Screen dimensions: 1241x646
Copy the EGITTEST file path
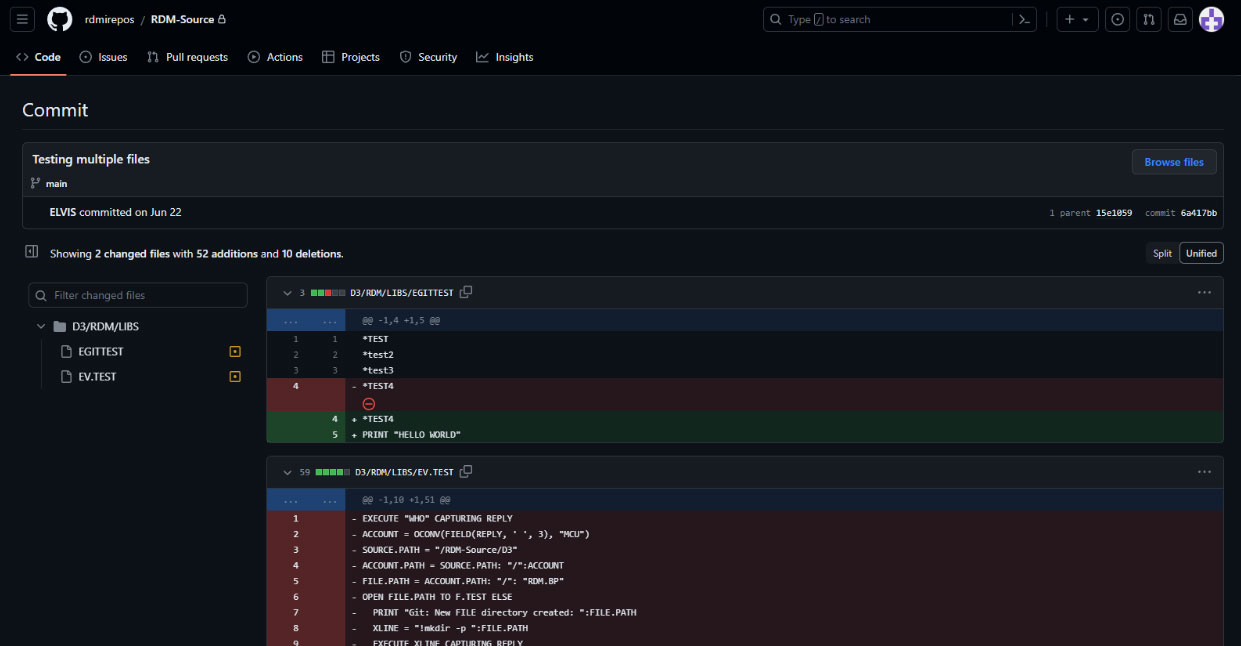466,292
